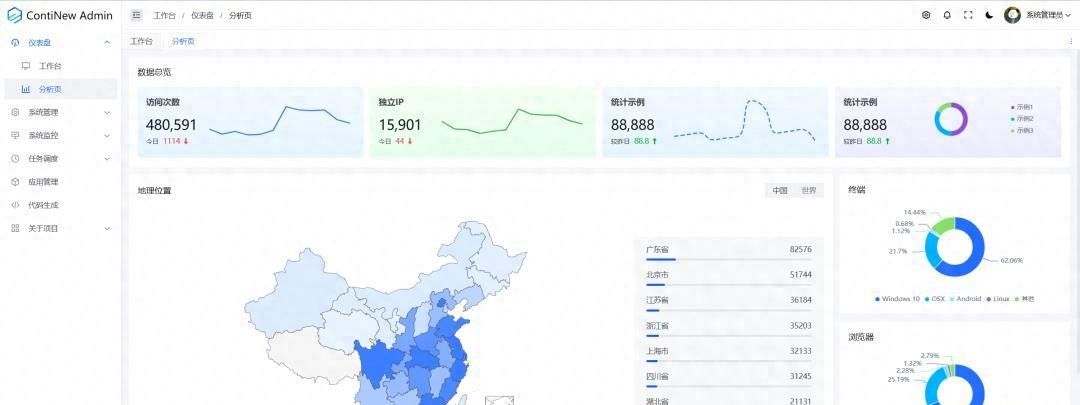Expand the 关于项目 menu chevron
The image size is (1080, 405).
(107, 228)
